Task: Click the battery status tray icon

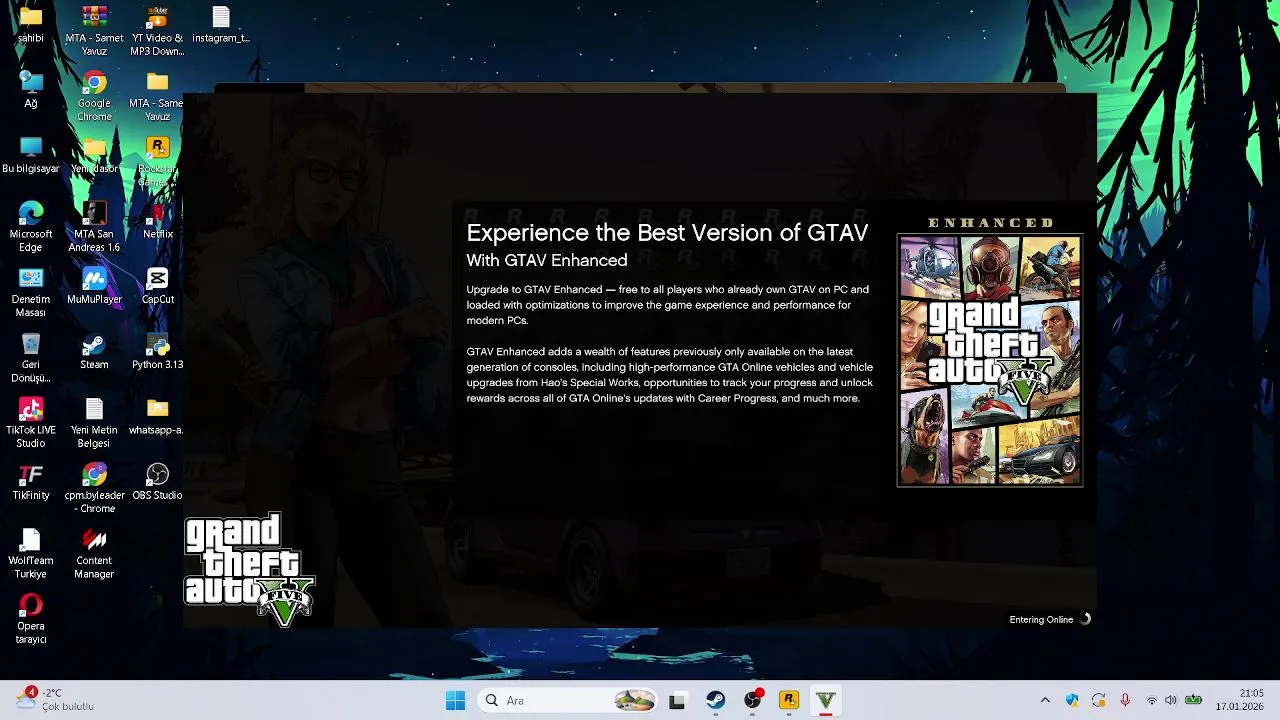Action: pyautogui.click(x=1193, y=701)
